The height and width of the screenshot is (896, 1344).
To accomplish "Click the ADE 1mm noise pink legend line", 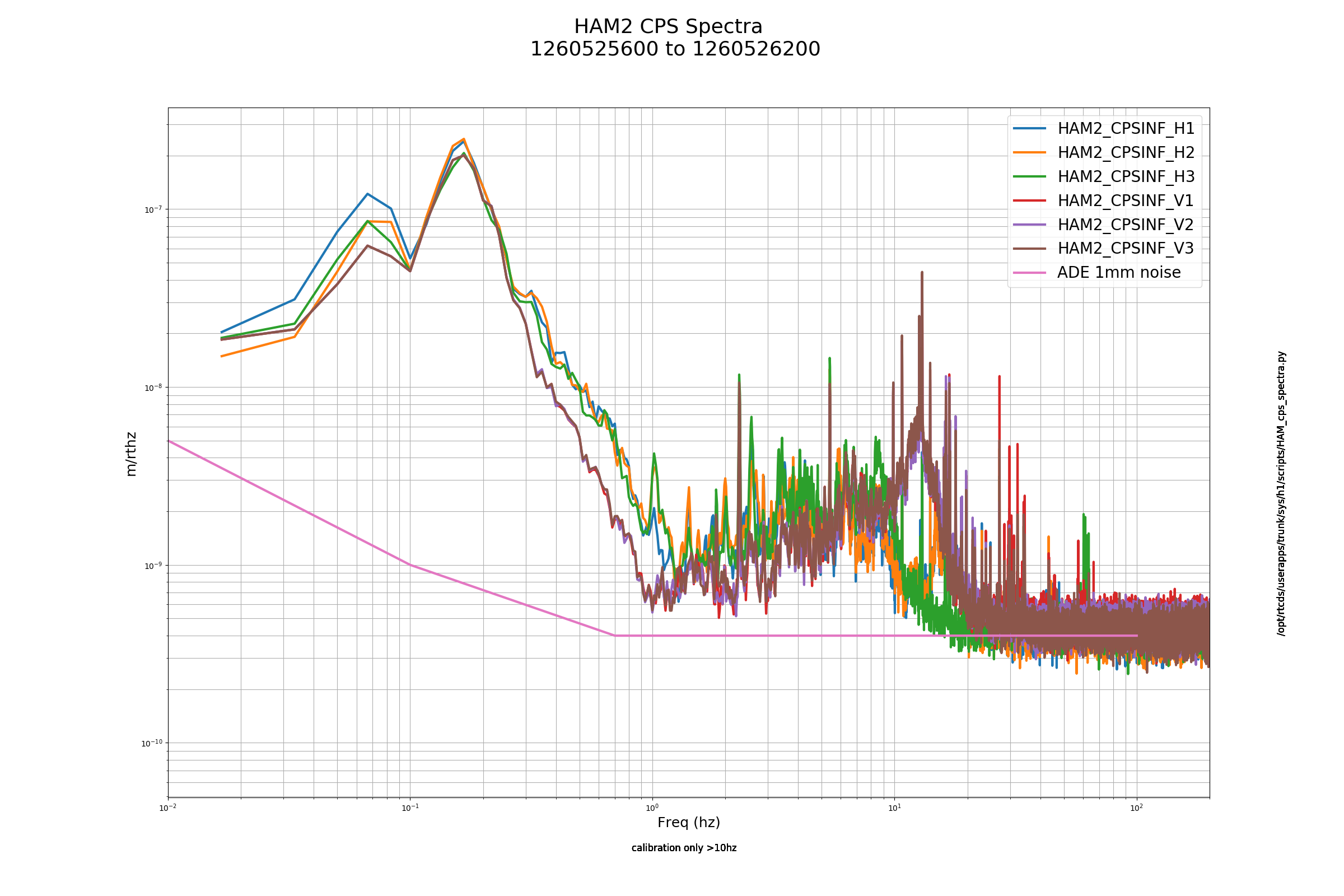I will coord(1029,273).
